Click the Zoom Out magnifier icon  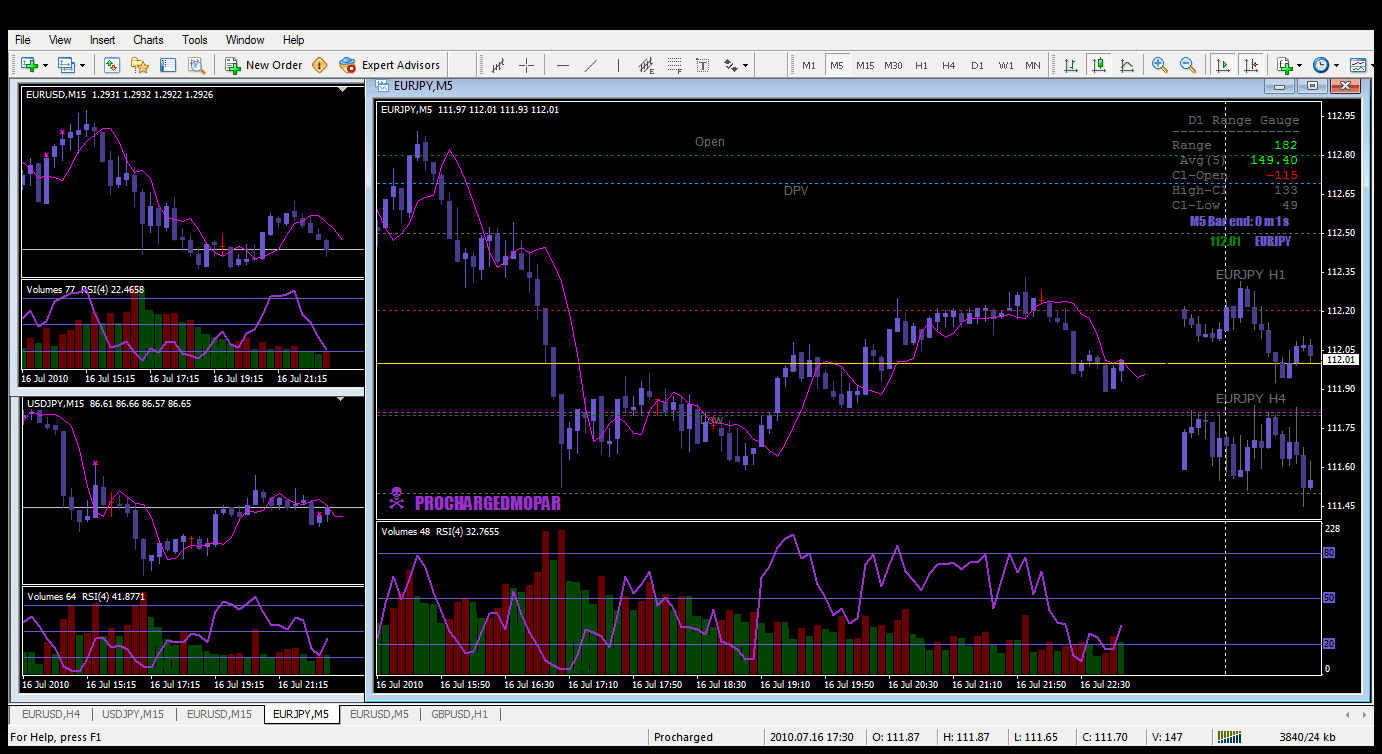1188,65
